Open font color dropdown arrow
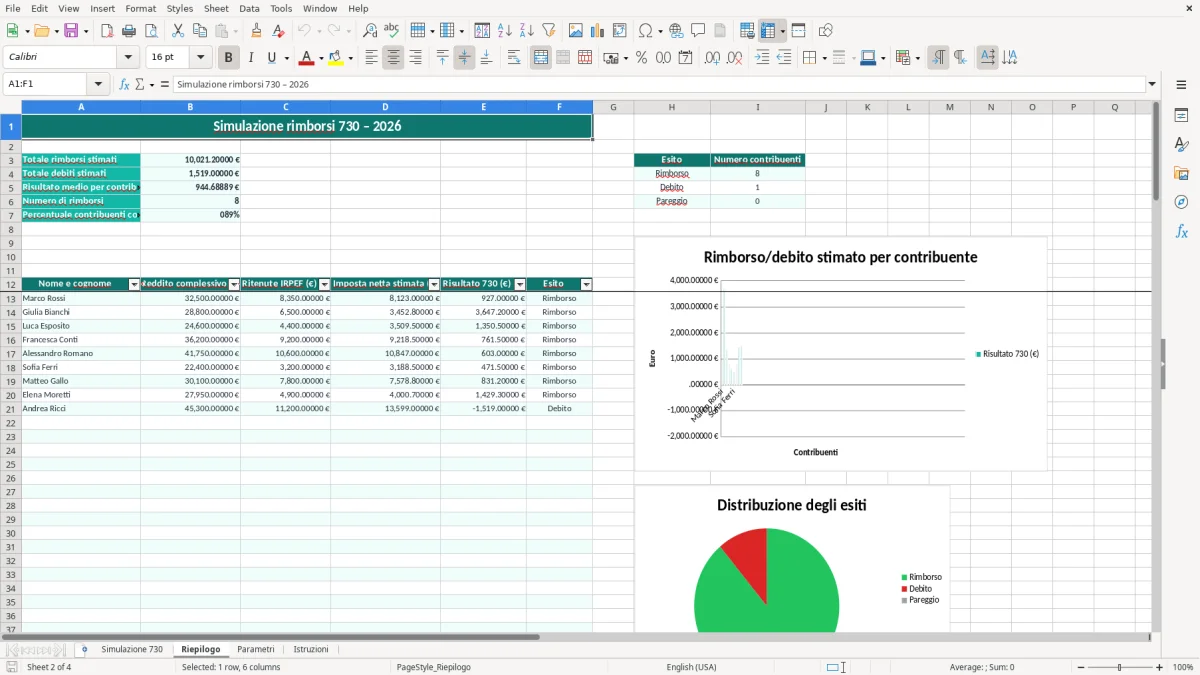The width and height of the screenshot is (1200, 675). 320,58
